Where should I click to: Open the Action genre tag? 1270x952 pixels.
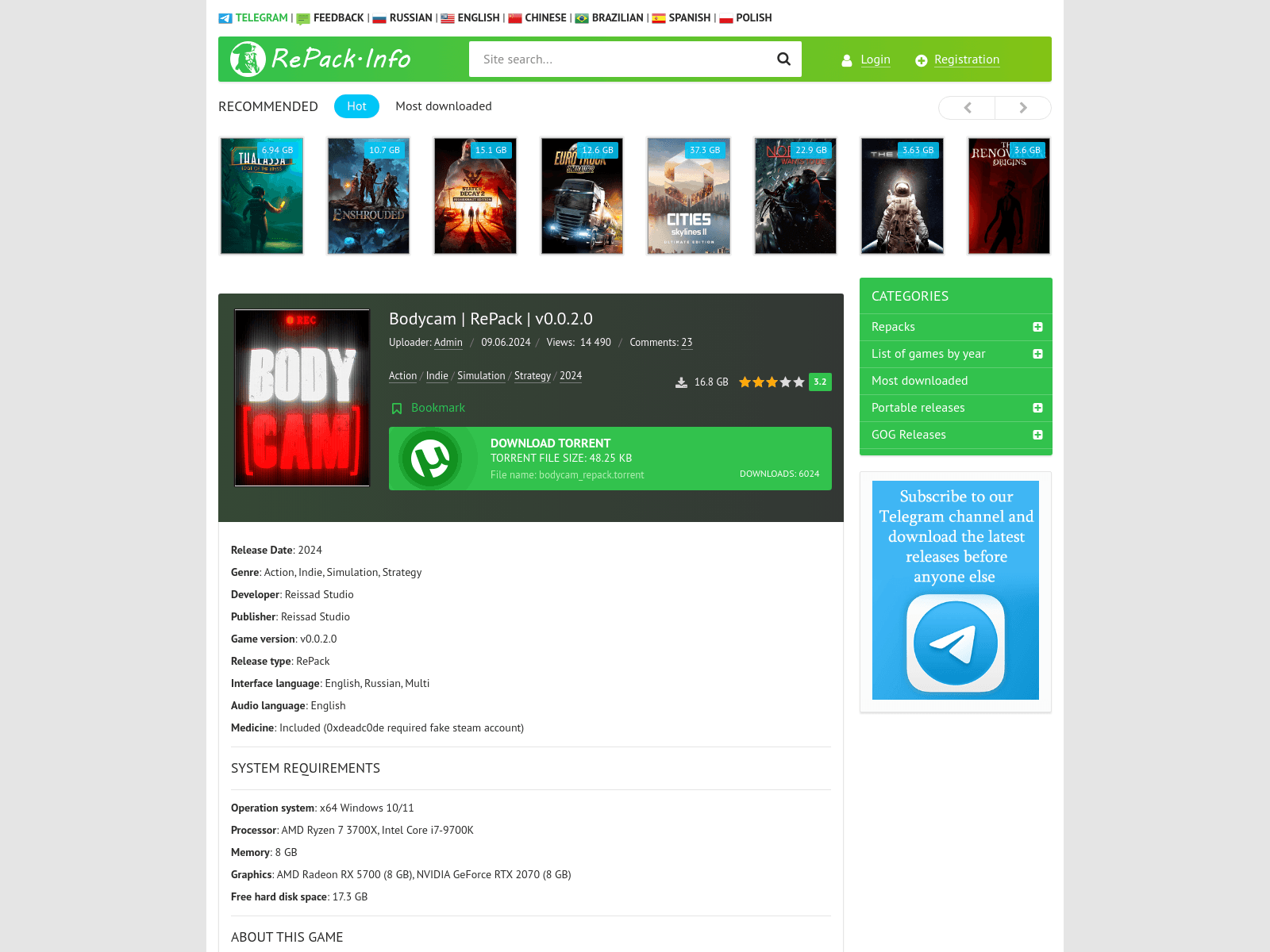coord(402,376)
